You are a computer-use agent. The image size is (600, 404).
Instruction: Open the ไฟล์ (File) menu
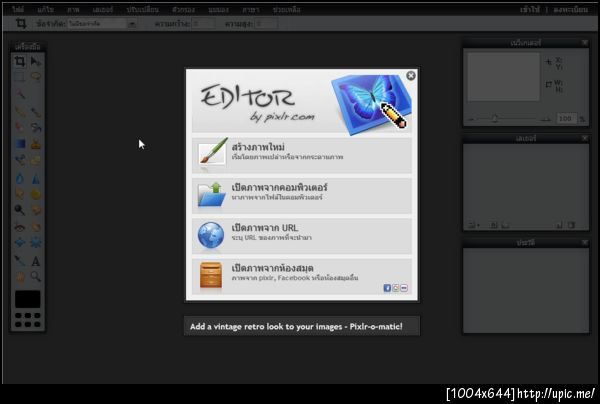18,10
